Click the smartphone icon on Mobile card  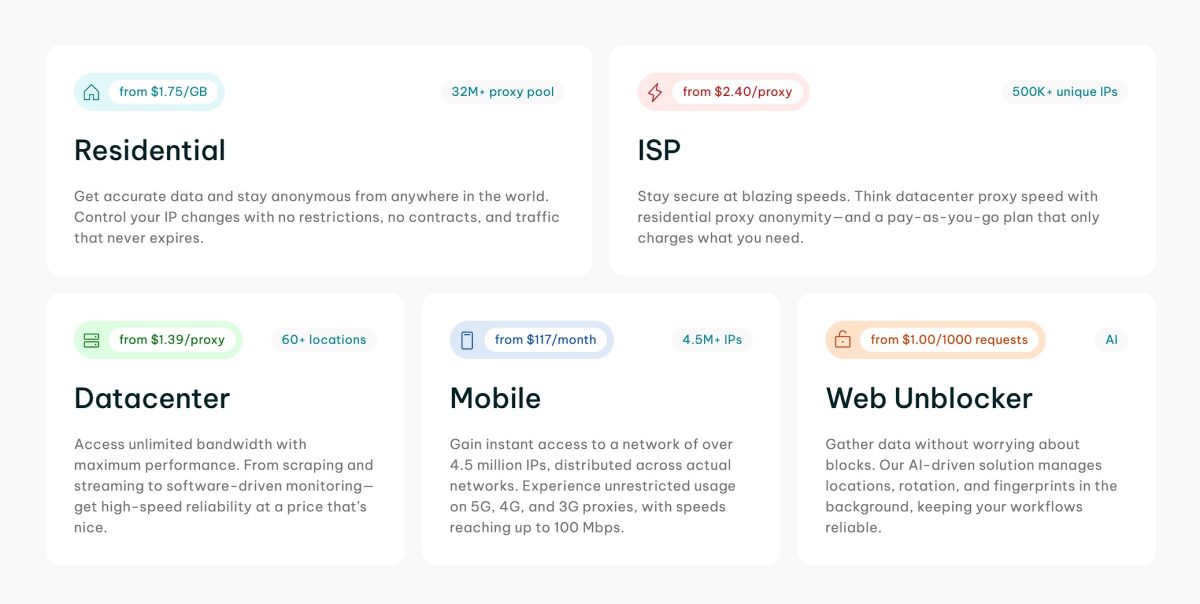466,339
